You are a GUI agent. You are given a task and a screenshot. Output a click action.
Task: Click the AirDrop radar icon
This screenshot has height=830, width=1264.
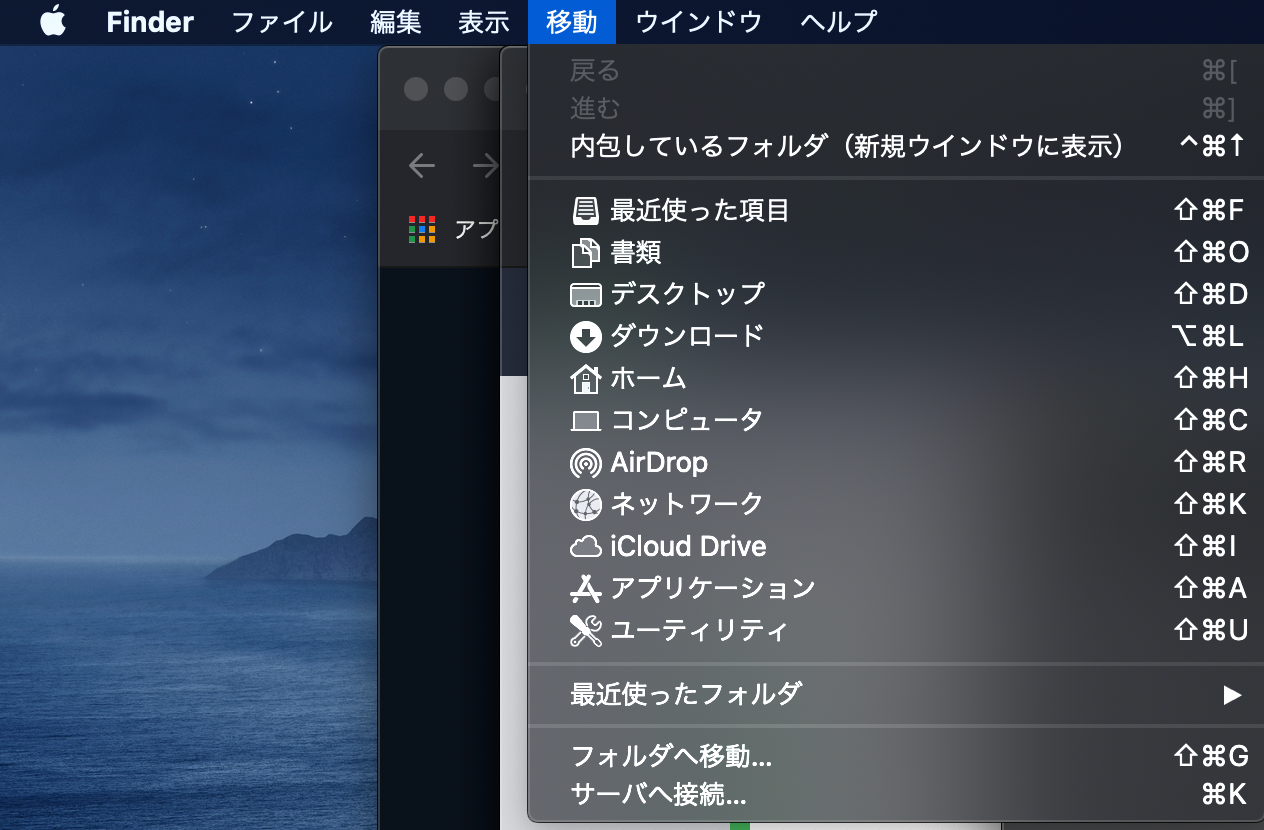pyautogui.click(x=585, y=463)
